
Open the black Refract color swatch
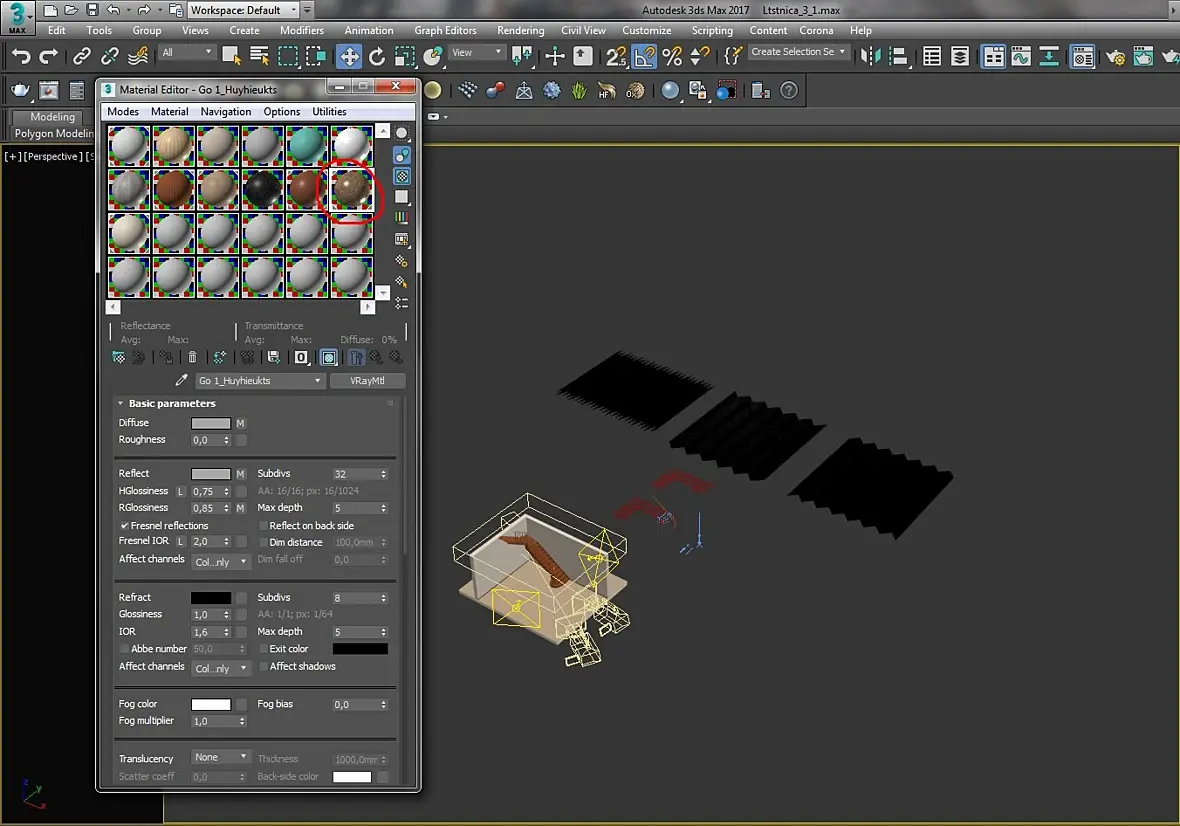tap(211, 598)
